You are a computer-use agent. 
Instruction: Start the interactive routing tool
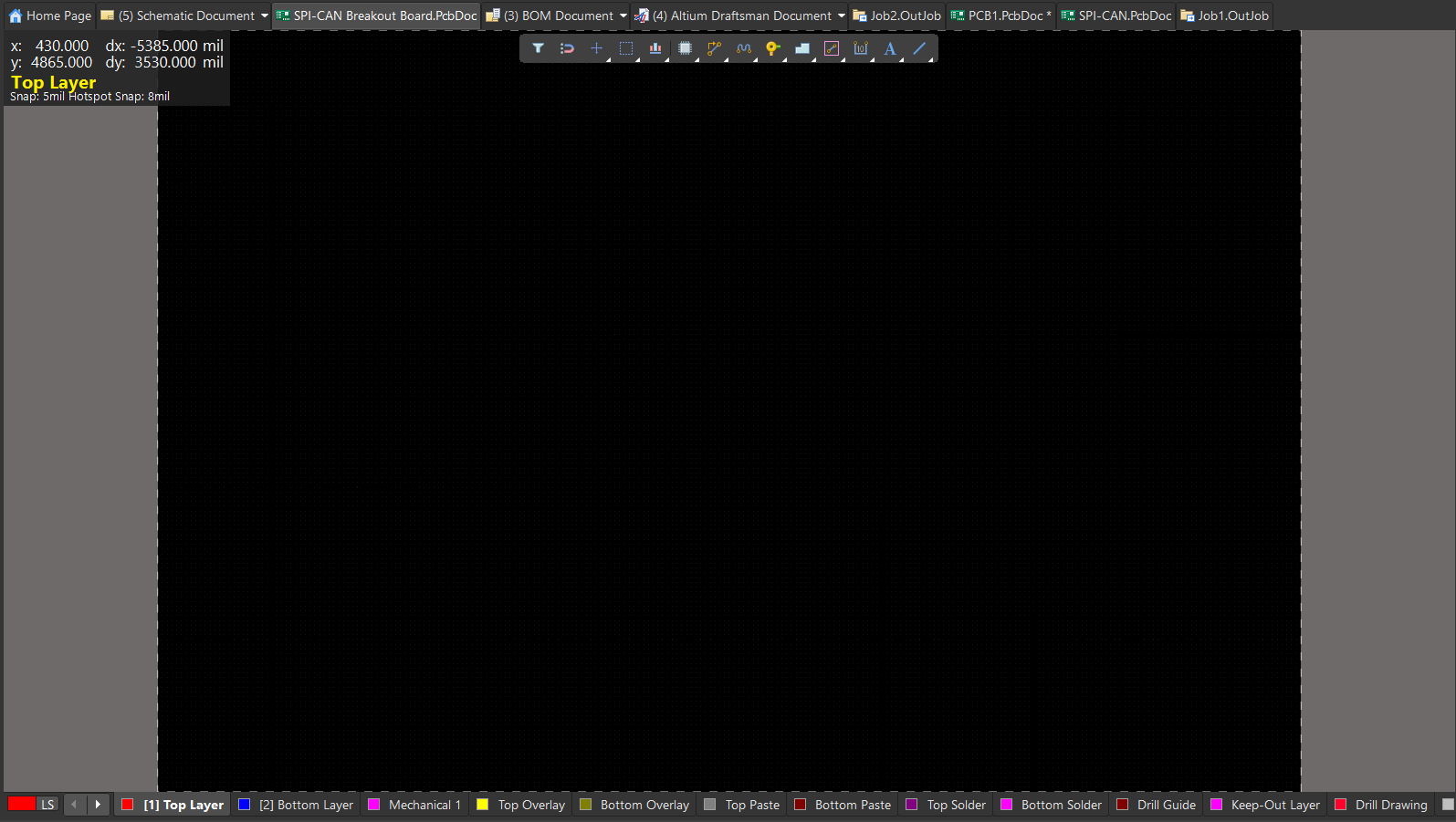(x=714, y=48)
